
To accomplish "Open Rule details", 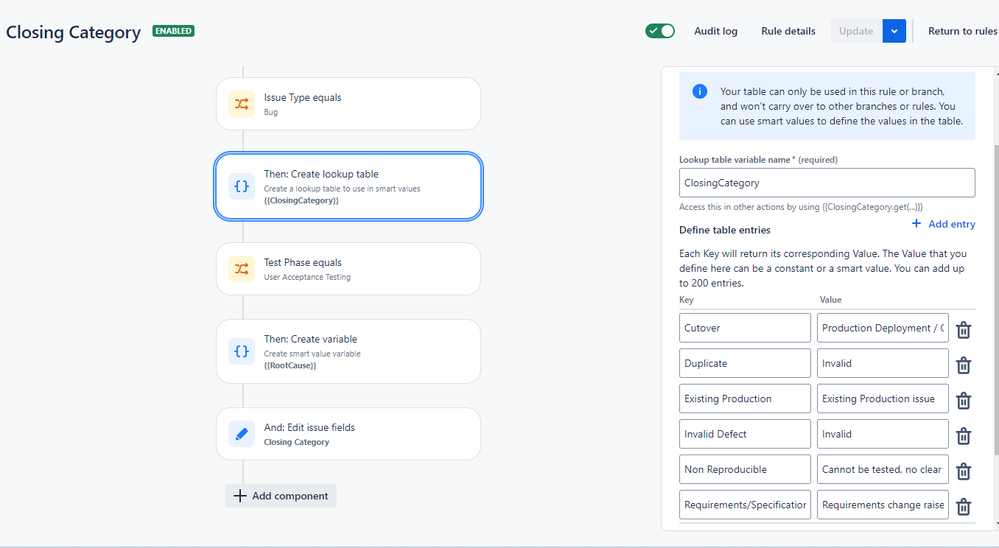I will [x=788, y=31].
